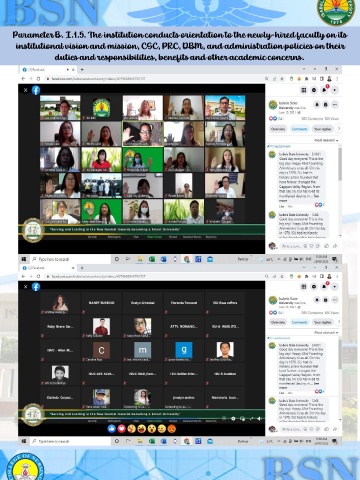Open notifications bell with red badge, upper screenshot

pos(324,90)
